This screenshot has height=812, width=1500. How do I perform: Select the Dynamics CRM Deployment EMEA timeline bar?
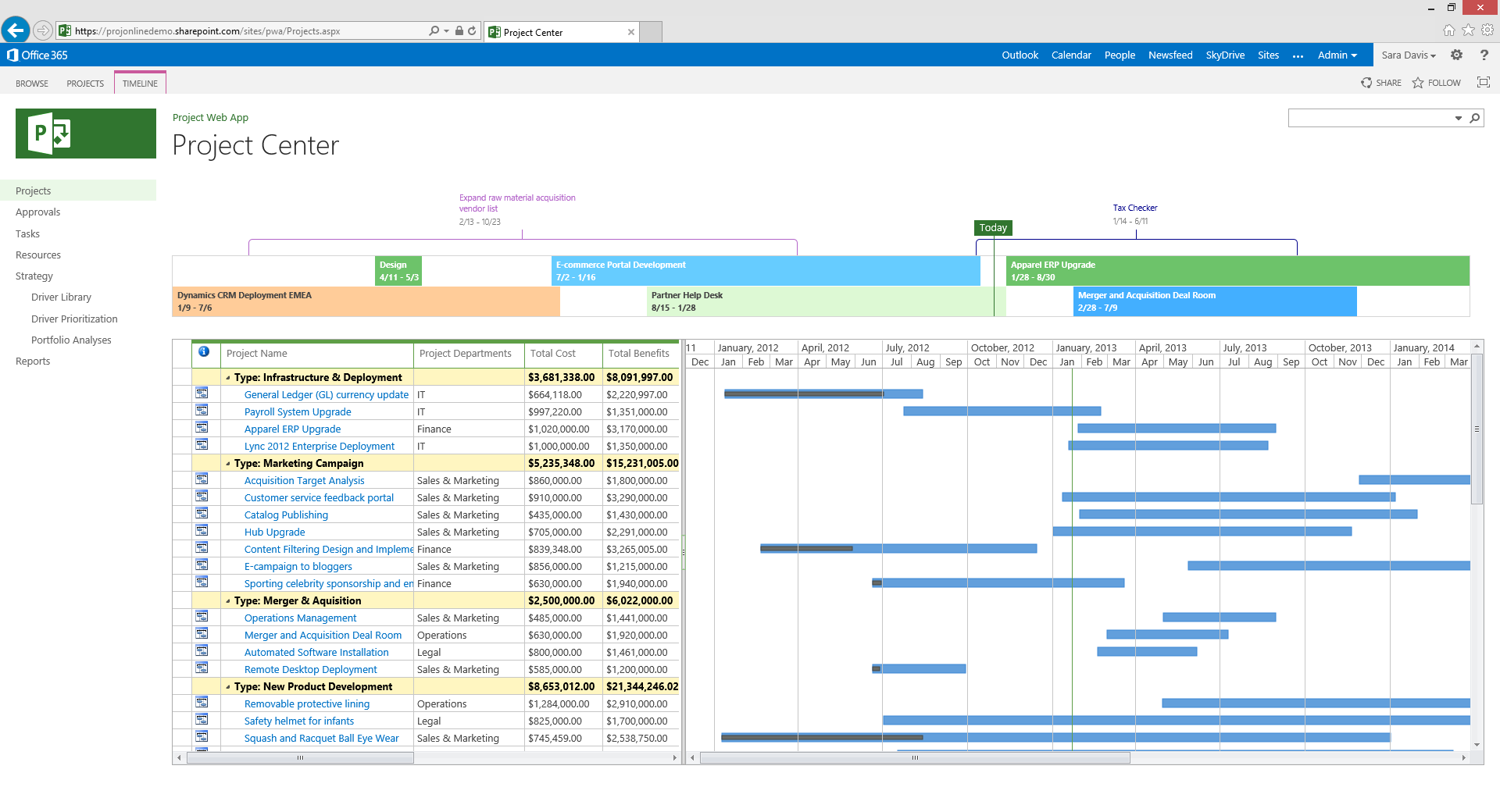click(366, 301)
